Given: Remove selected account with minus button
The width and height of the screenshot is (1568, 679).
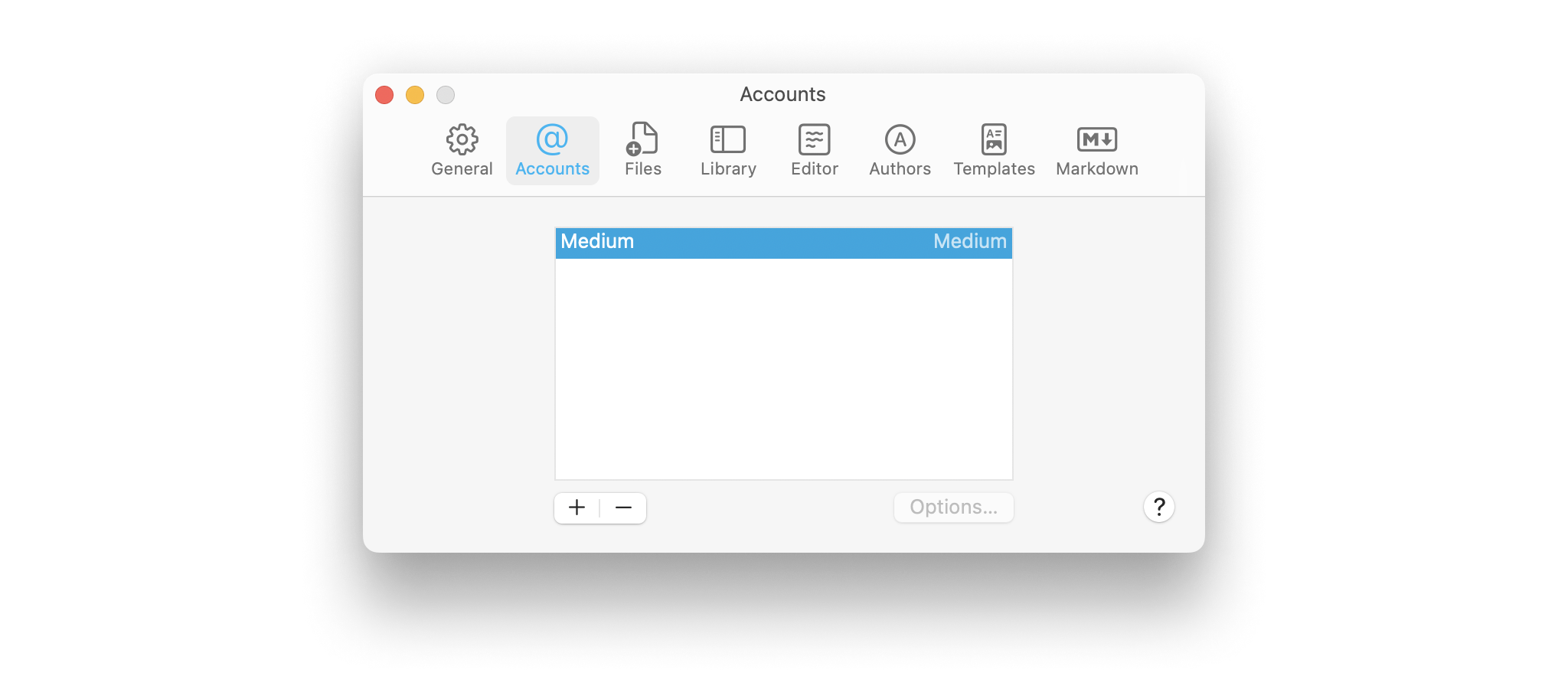Looking at the screenshot, I should 623,508.
